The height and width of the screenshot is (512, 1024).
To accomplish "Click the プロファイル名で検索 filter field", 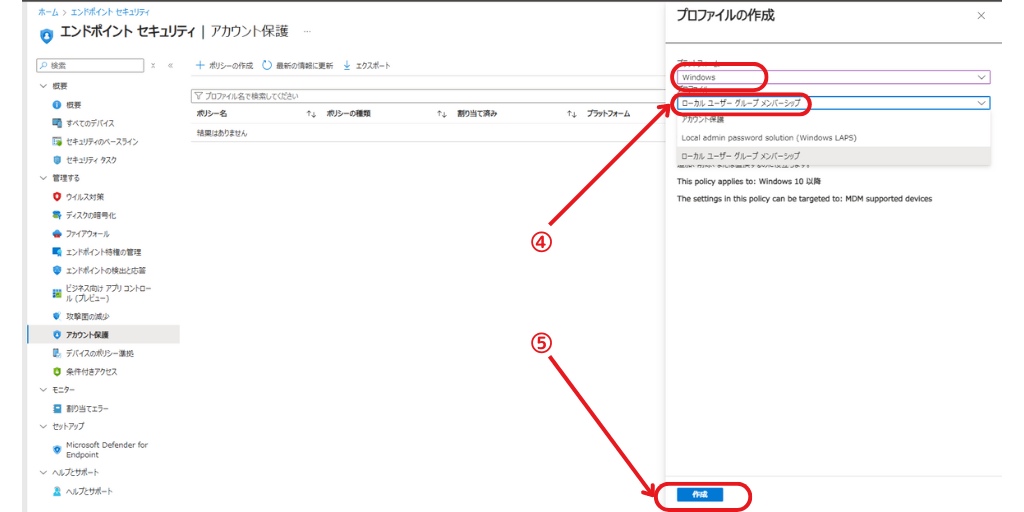I will (427, 96).
